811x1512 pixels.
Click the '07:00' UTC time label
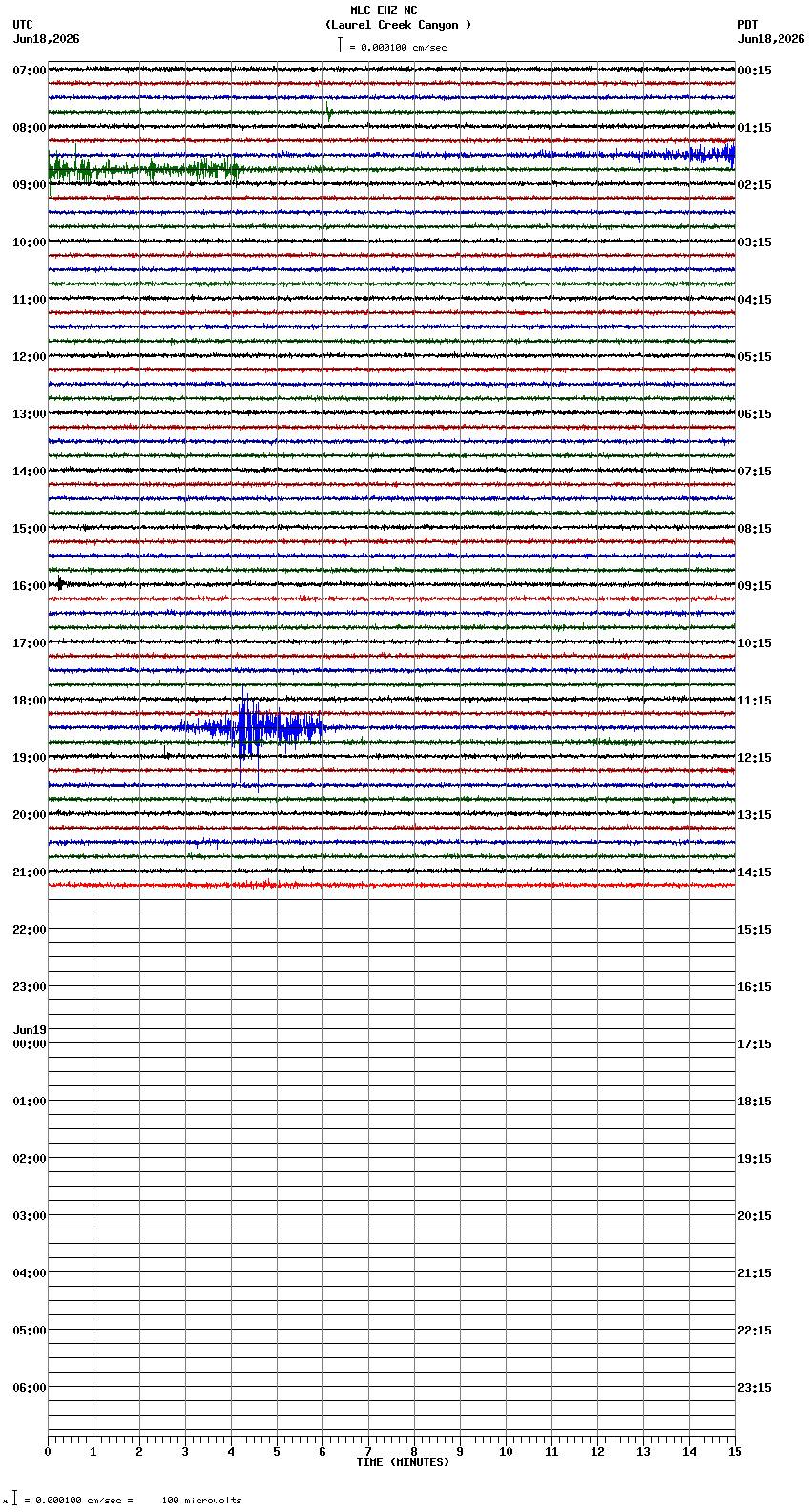click(30, 70)
